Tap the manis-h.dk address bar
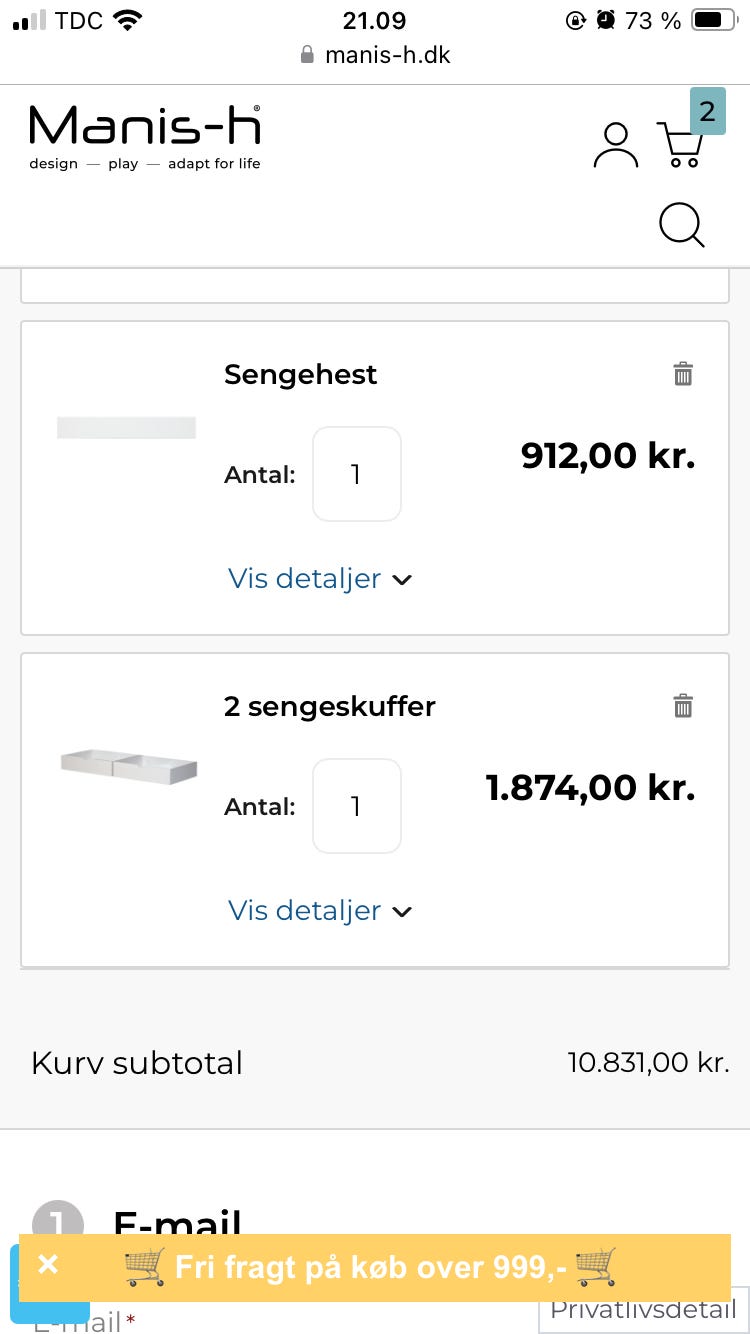This screenshot has width=750, height=1334. (x=387, y=55)
